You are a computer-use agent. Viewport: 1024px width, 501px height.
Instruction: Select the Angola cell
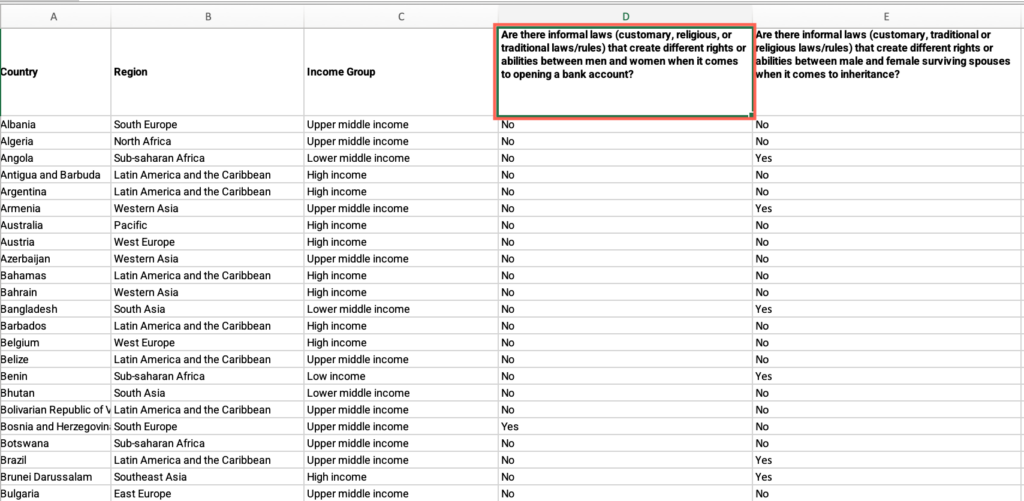click(56, 158)
